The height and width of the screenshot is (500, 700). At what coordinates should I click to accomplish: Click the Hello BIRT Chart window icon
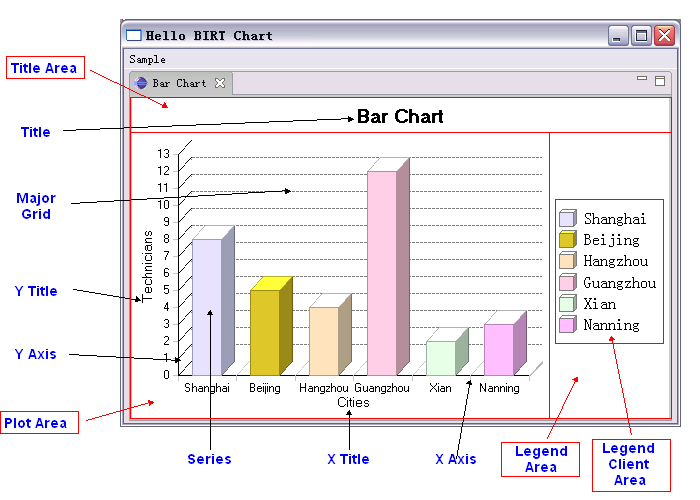point(133,35)
